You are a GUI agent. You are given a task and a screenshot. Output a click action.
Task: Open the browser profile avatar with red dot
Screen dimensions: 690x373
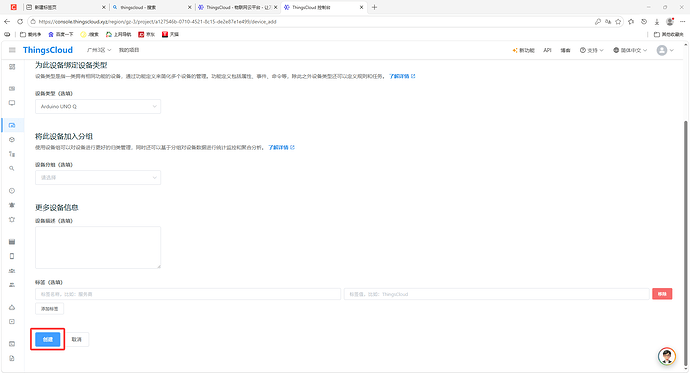coord(670,22)
